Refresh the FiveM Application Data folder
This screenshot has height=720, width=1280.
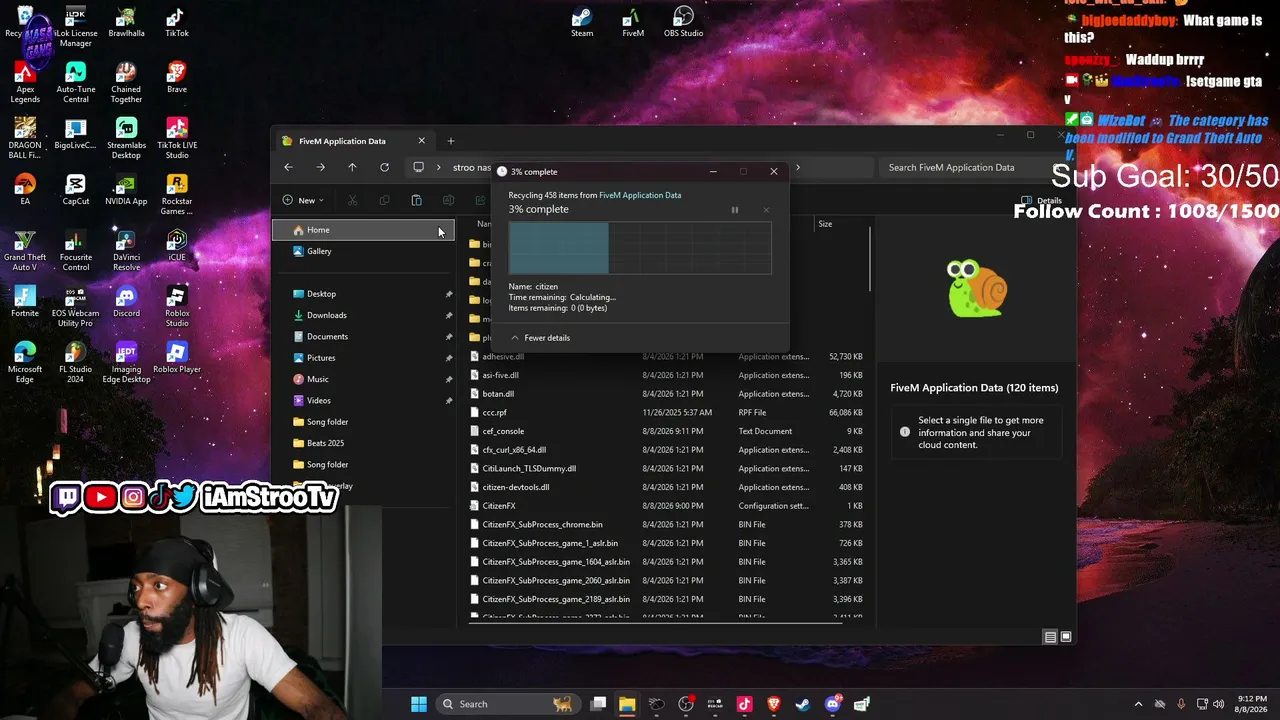click(384, 167)
